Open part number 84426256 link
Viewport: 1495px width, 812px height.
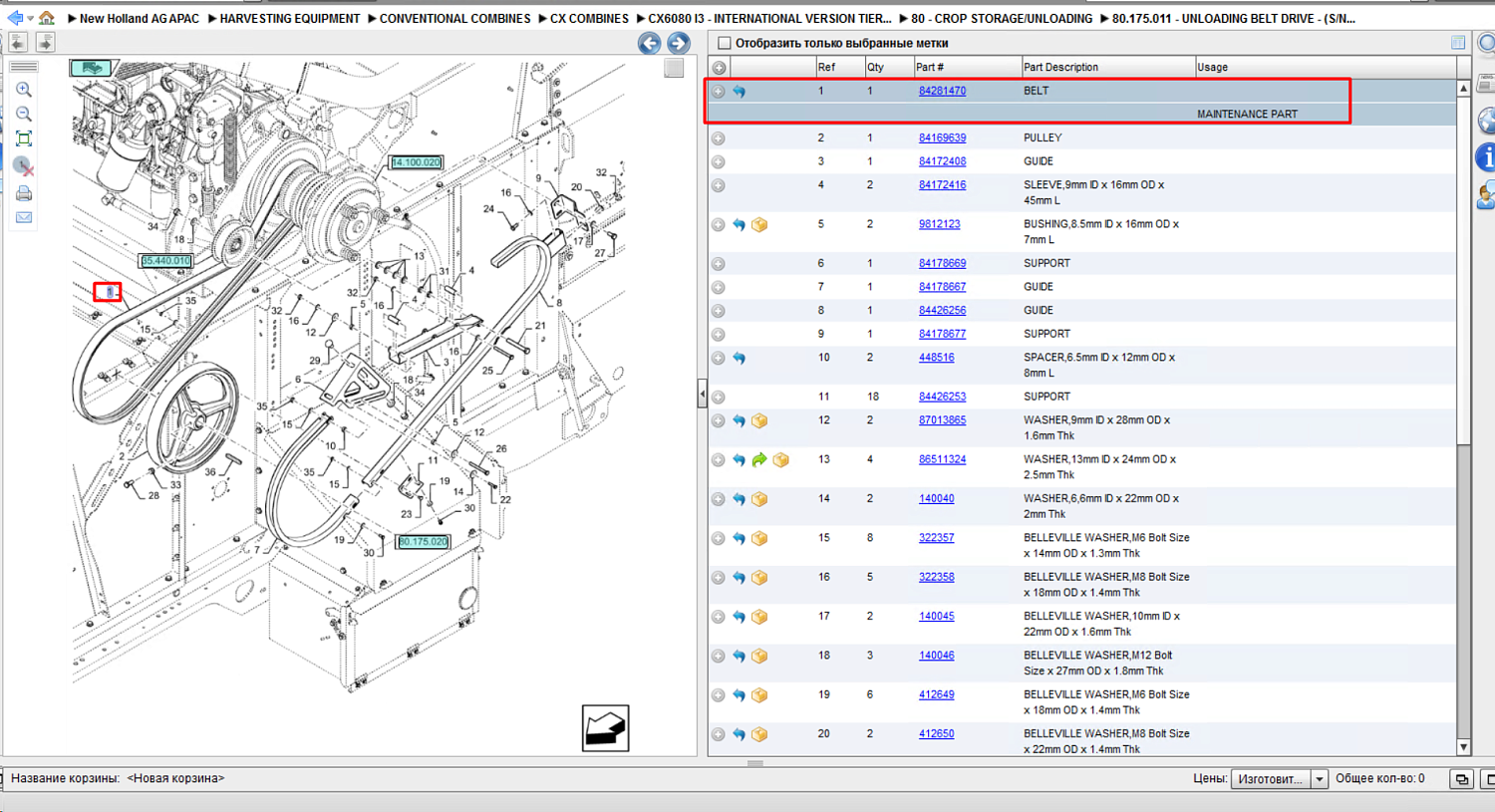pyautogui.click(x=942, y=311)
